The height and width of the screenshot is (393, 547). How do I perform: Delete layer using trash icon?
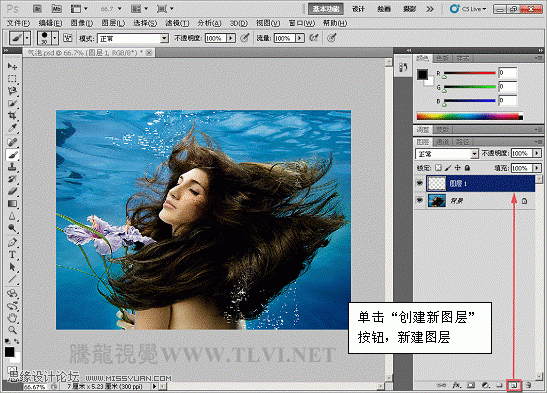[x=529, y=385]
